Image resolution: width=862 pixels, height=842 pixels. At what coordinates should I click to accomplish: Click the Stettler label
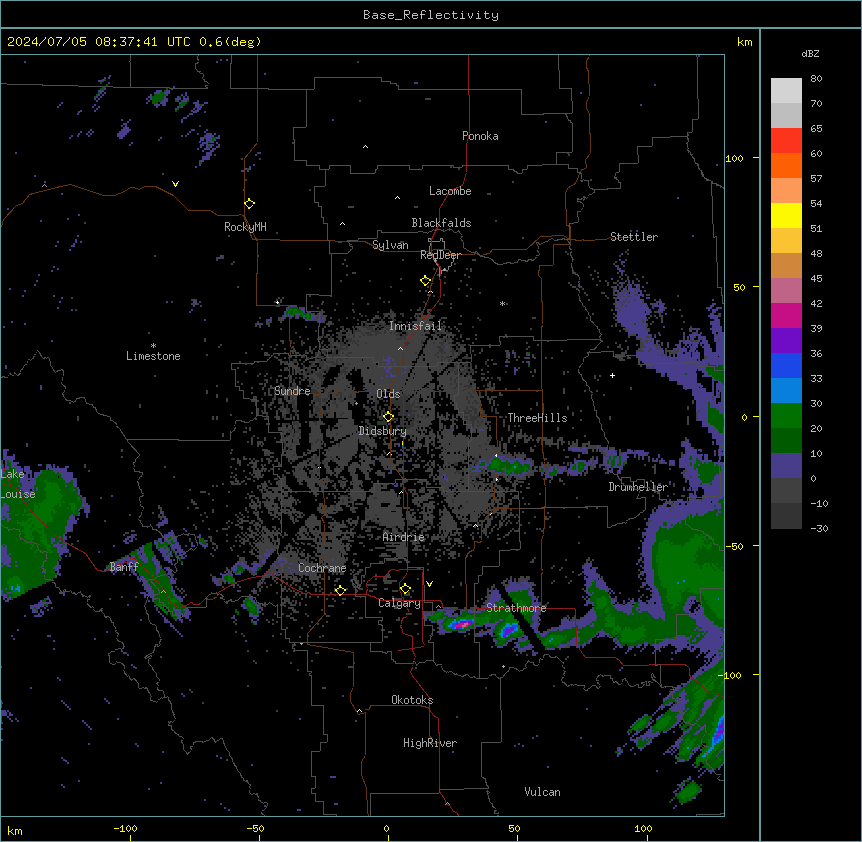(x=634, y=237)
